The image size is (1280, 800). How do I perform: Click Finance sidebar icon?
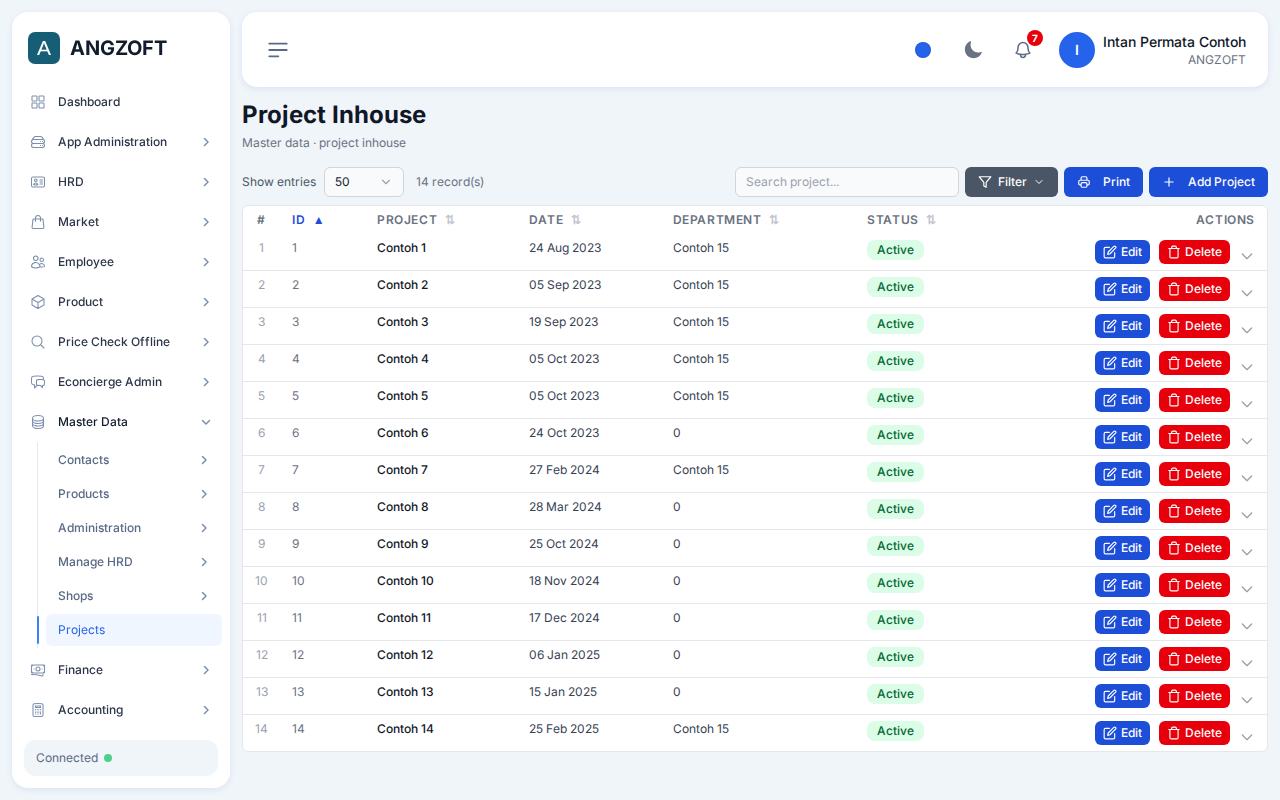click(38, 670)
